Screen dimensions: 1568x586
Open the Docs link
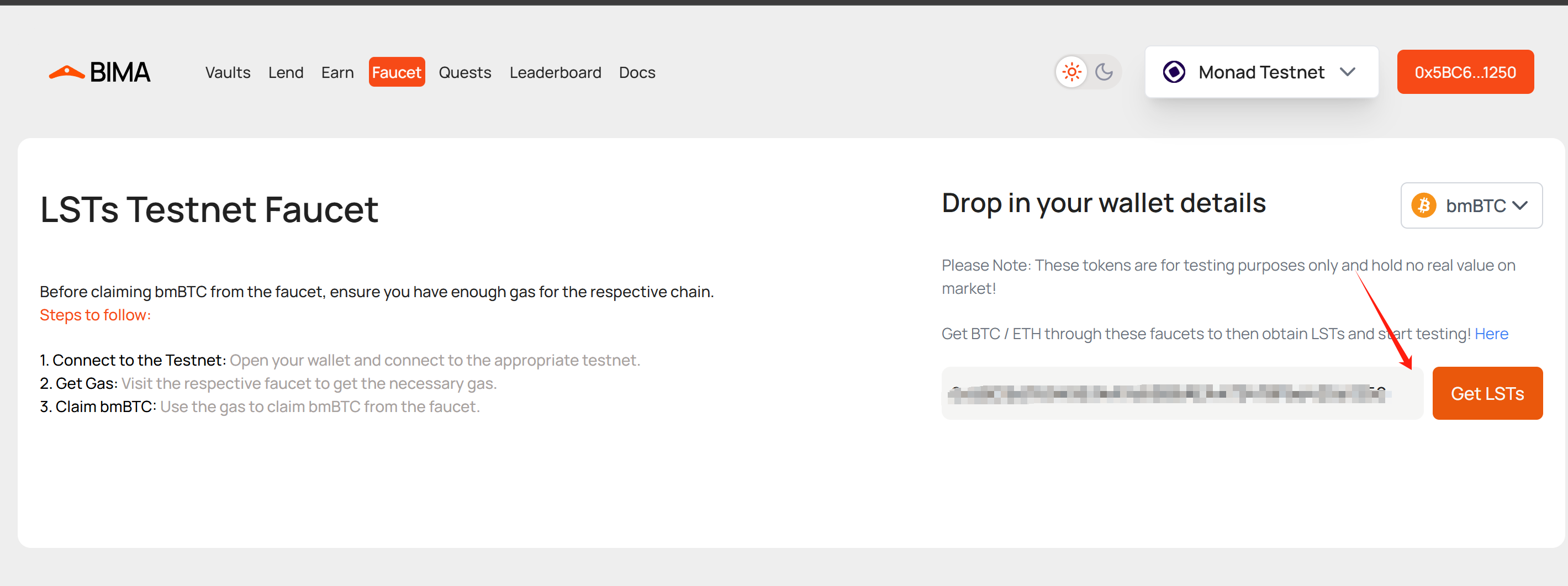click(x=637, y=72)
